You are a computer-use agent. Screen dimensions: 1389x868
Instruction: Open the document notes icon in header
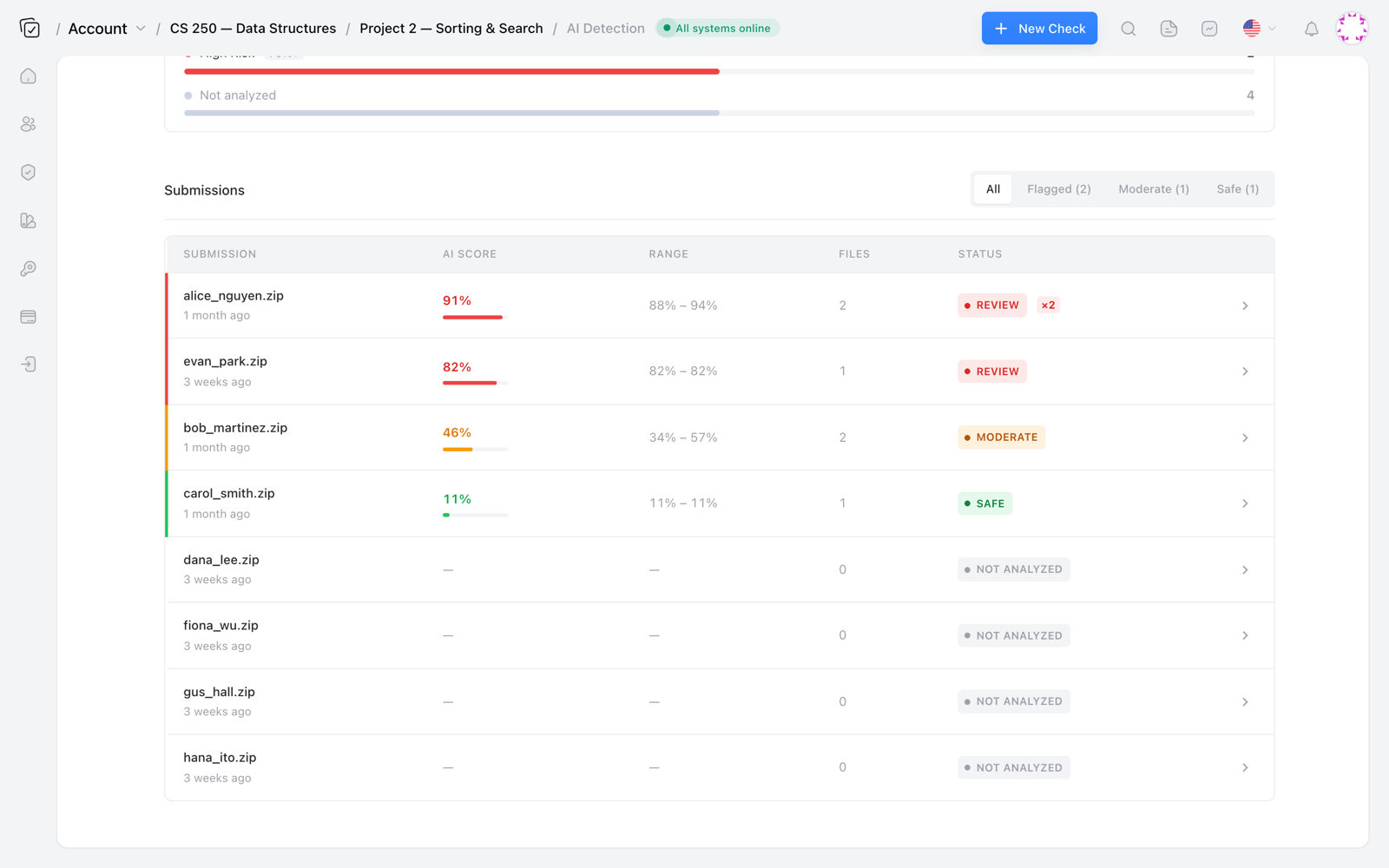1168,29
